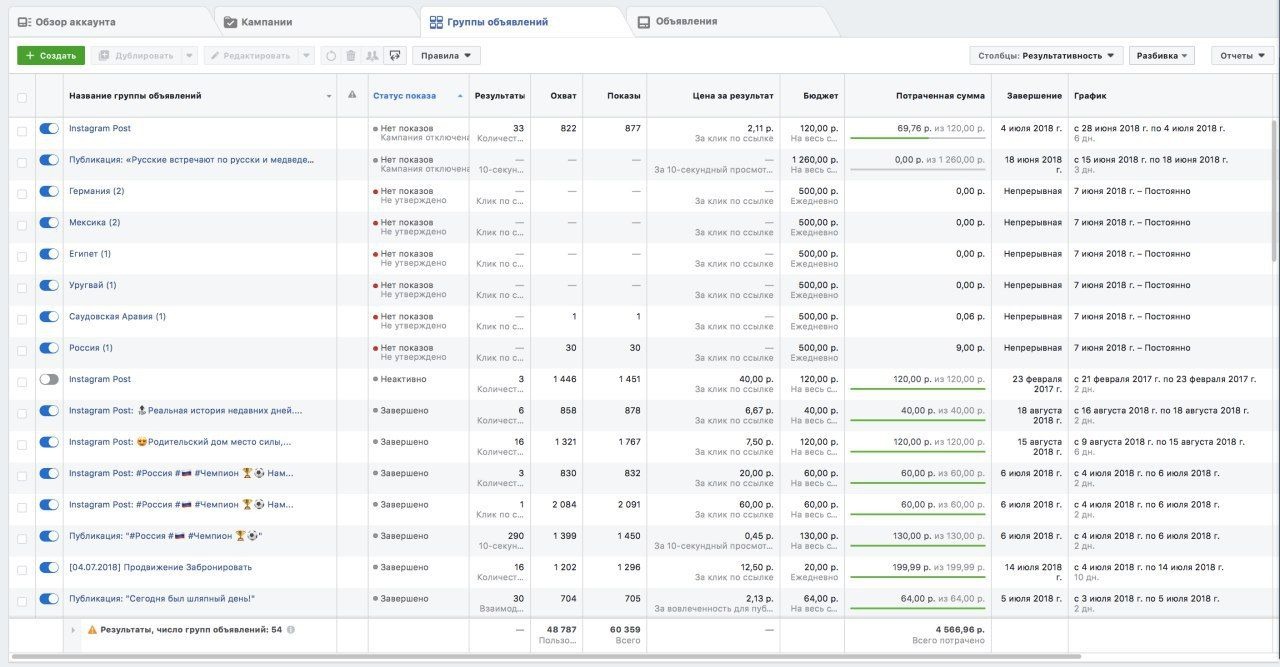Click the warning icon in results summary row
This screenshot has width=1280, height=667.
tap(92, 630)
